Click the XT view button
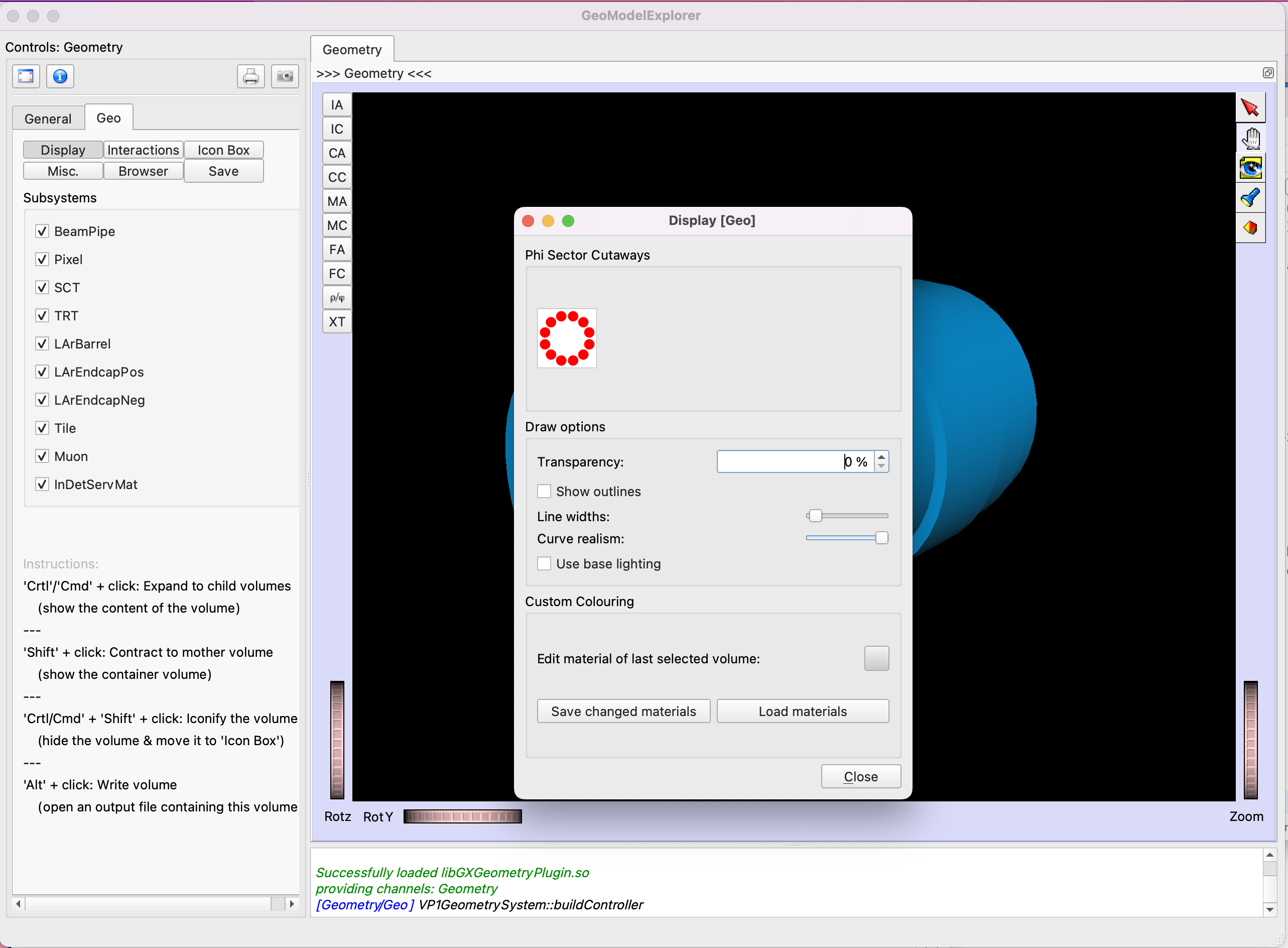The height and width of the screenshot is (948, 1288). coord(337,322)
